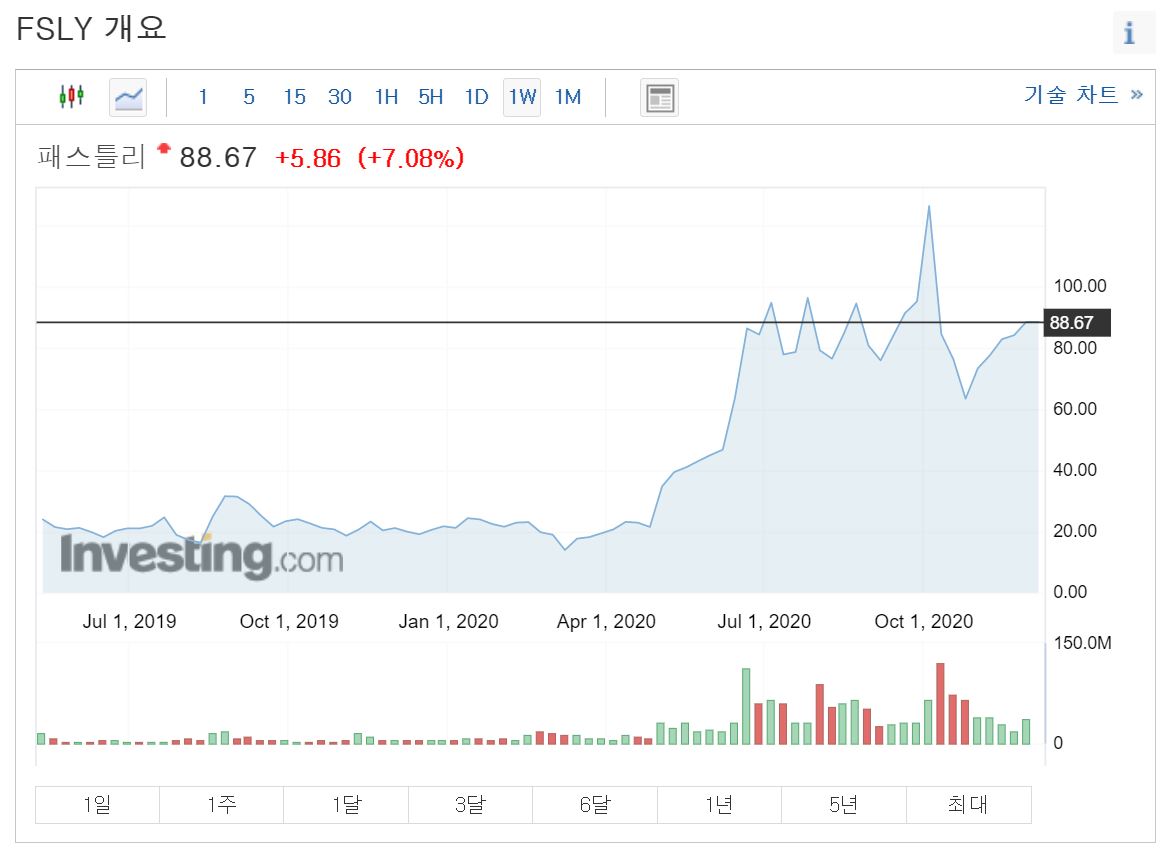Choose the 5H interval
The height and width of the screenshot is (855, 1172).
pyautogui.click(x=431, y=97)
